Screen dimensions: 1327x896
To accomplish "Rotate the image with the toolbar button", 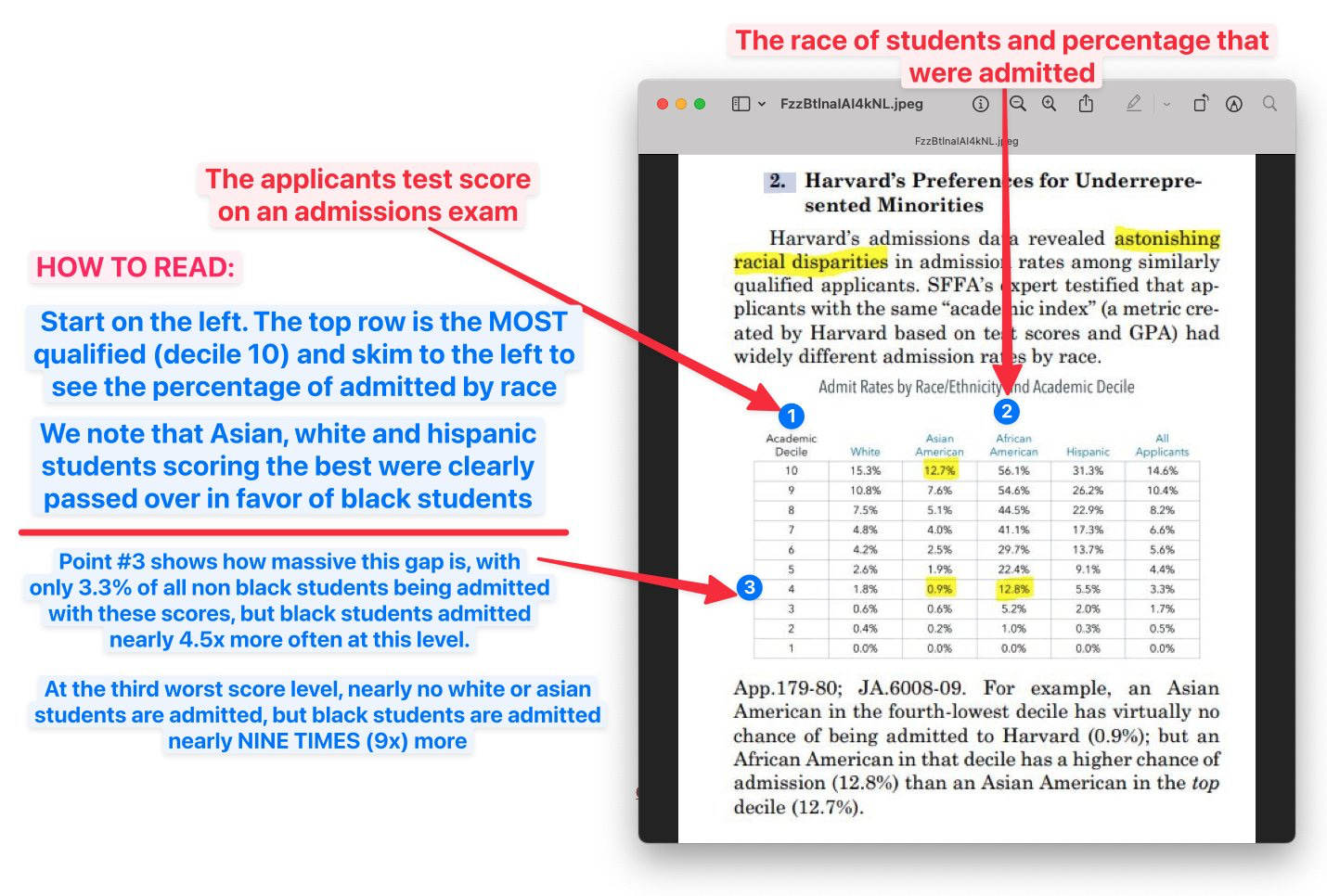I will point(1200,104).
